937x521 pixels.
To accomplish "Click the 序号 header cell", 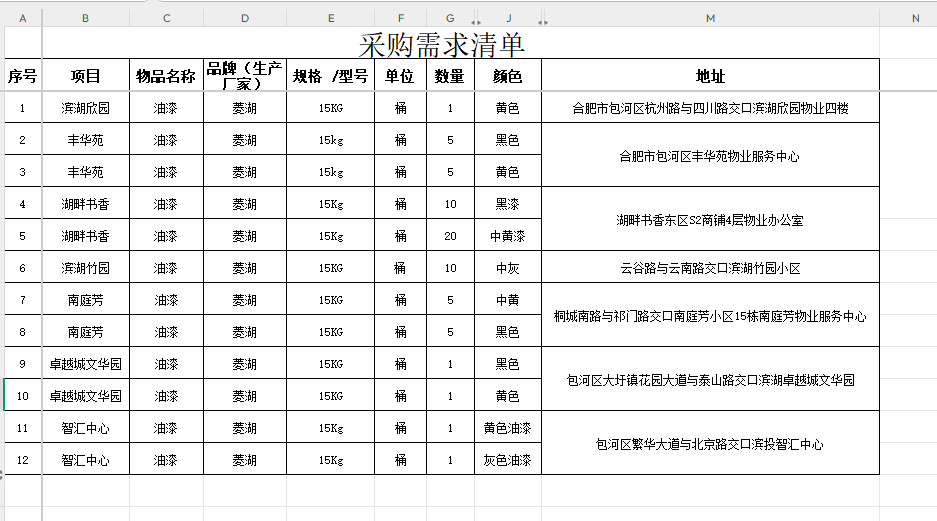I will (23, 76).
